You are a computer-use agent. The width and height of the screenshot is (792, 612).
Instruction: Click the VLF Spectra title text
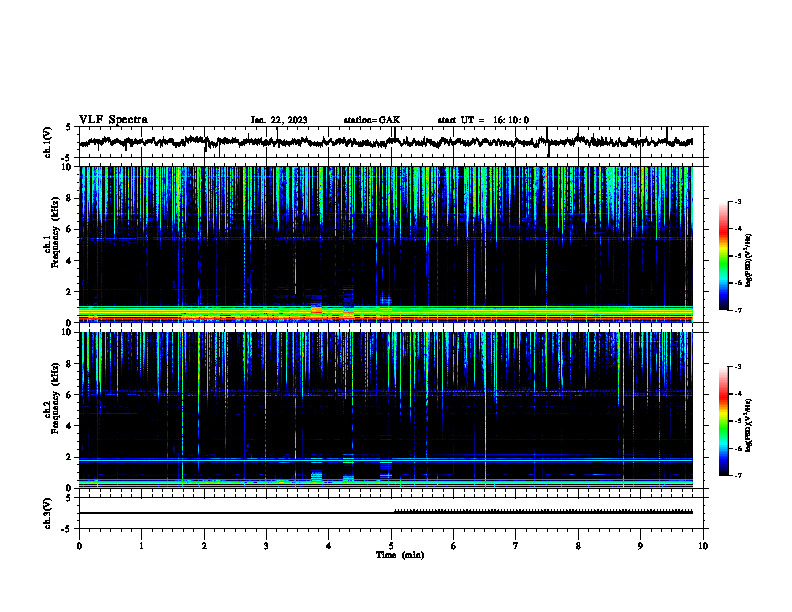coord(113,120)
